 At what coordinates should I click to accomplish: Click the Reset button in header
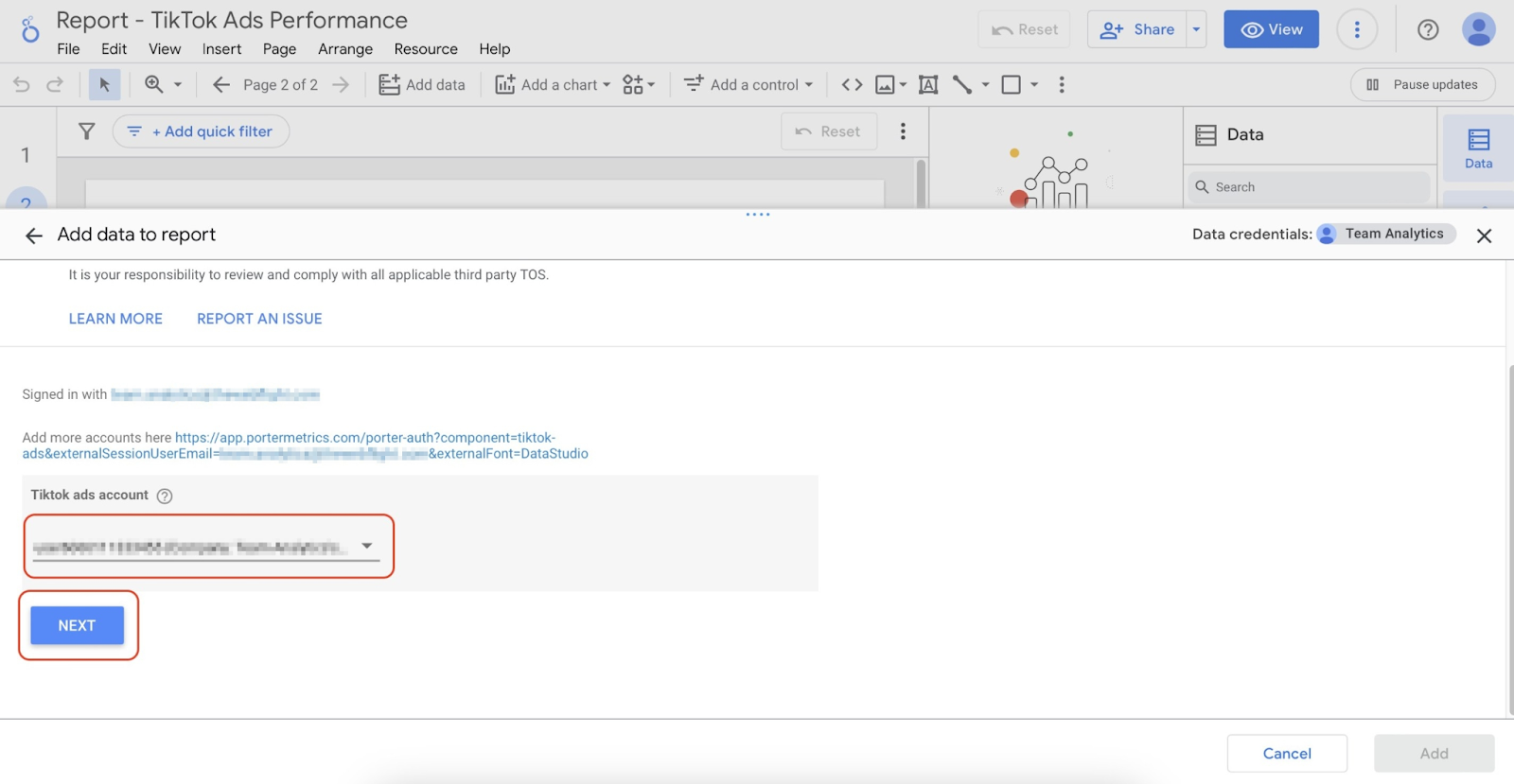point(1025,29)
